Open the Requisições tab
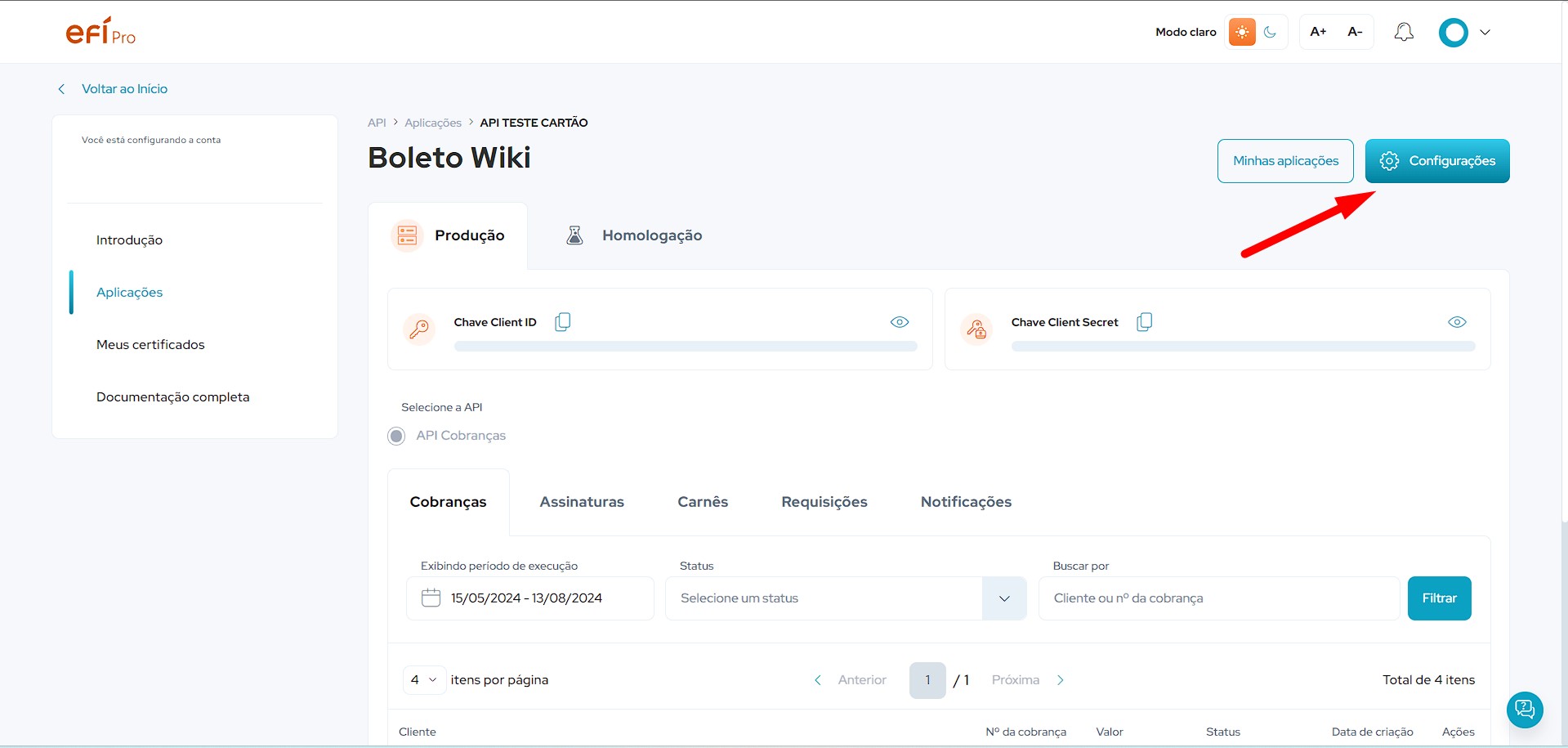Viewport: 1568px width, 748px height. 824,502
